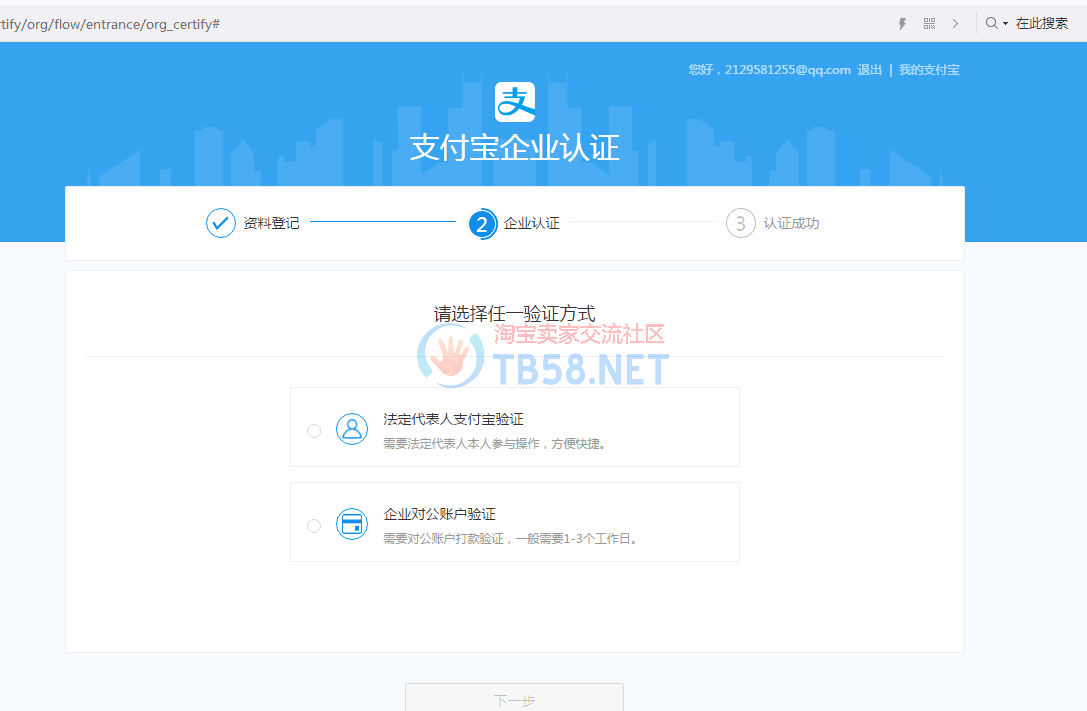Click the 认证成功 step label
1087x711 pixels.
pyautogui.click(x=791, y=223)
